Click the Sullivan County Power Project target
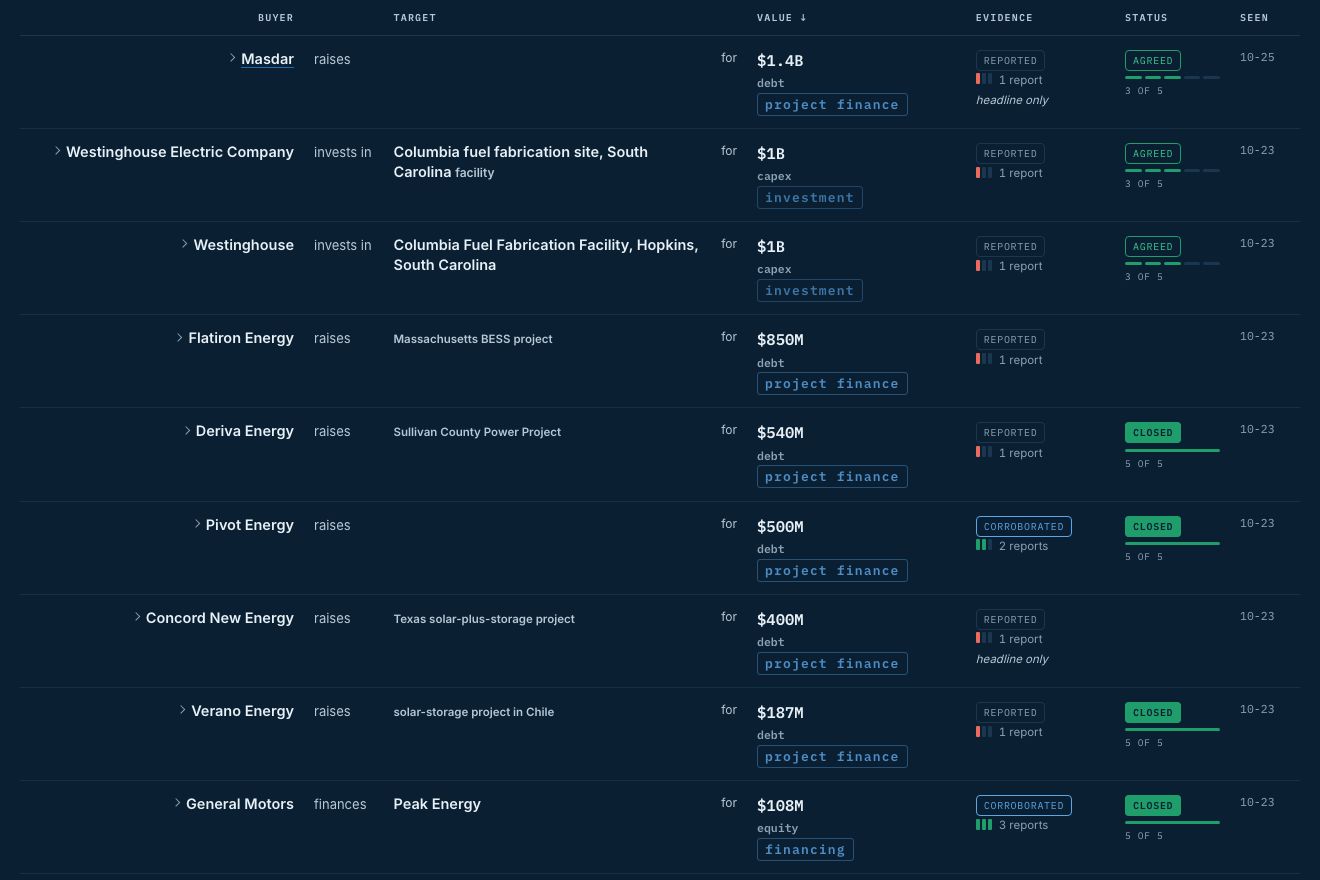Image resolution: width=1320 pixels, height=880 pixels. coord(477,432)
